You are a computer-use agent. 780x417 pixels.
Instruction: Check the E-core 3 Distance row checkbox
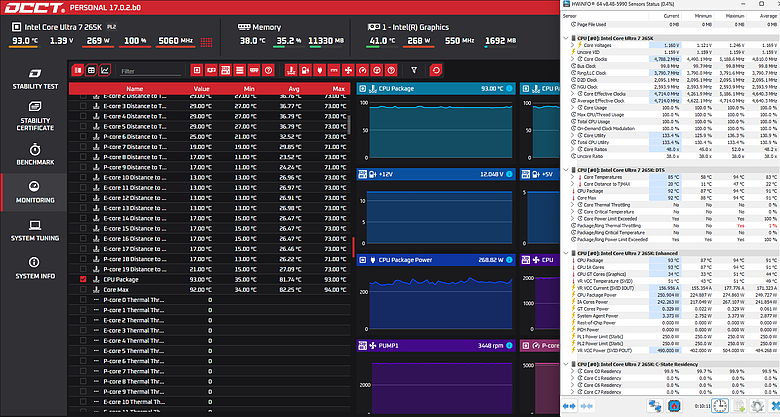83,106
